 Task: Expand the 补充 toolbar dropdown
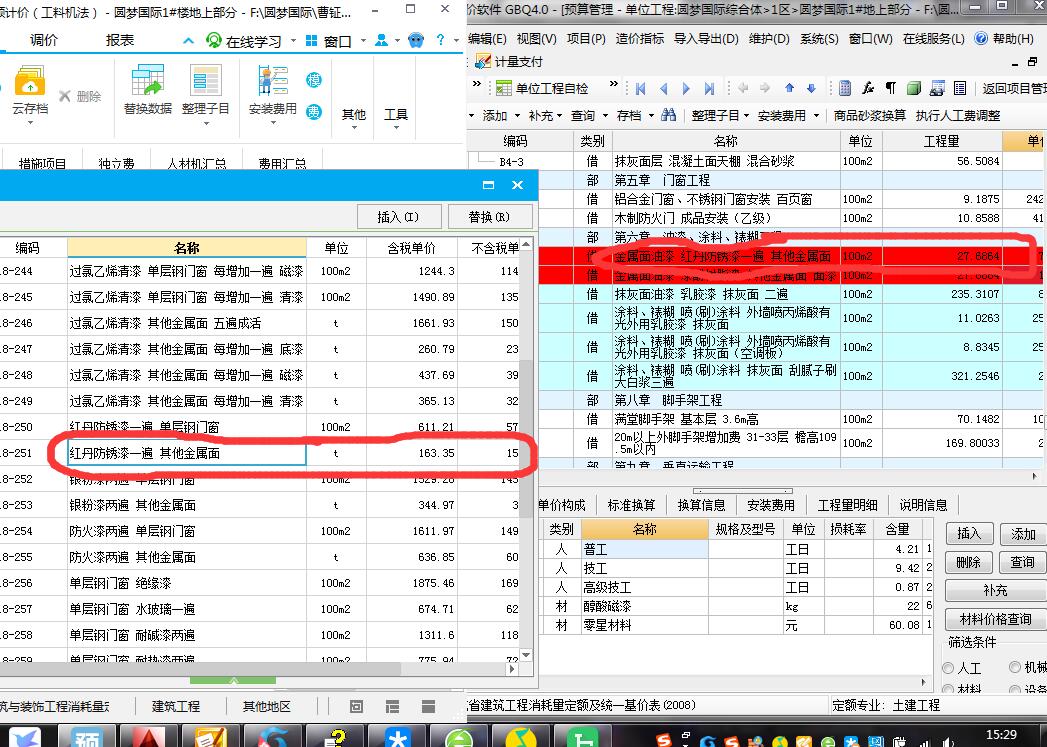click(559, 116)
